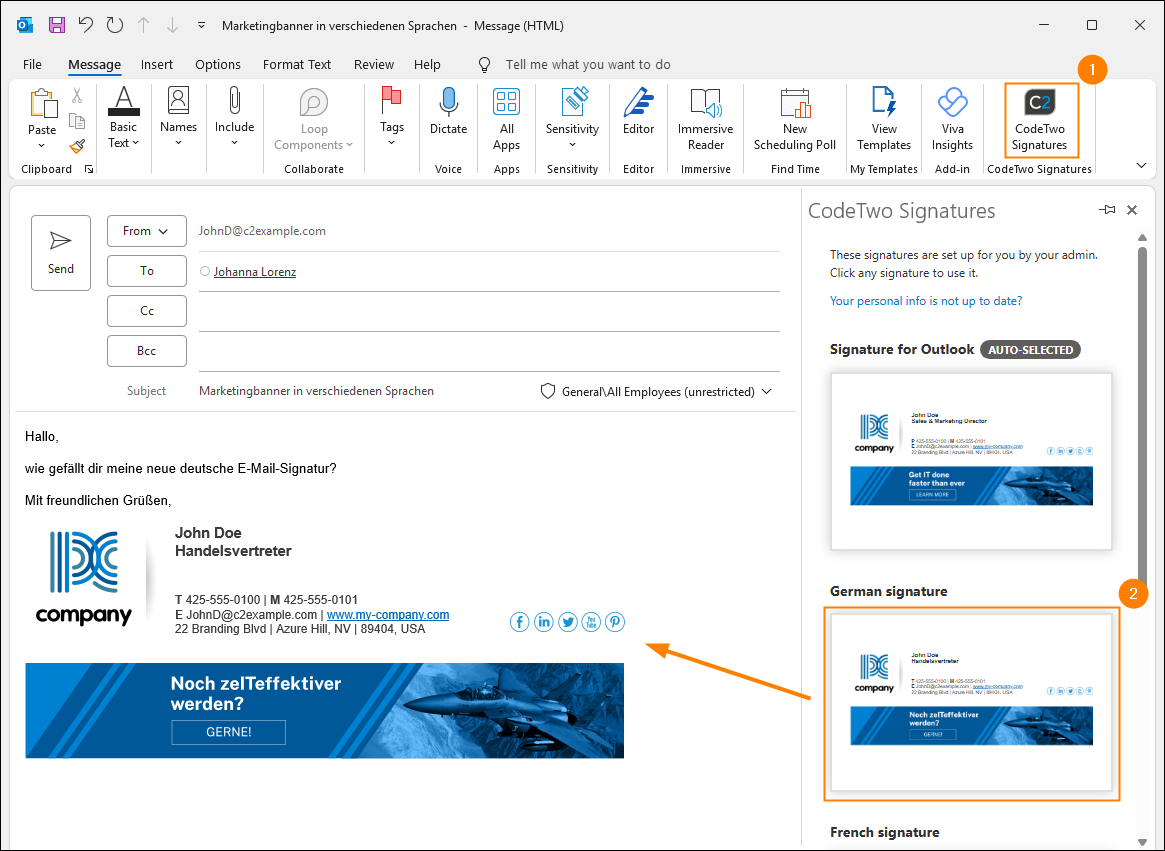Open the From account dropdown
The image size is (1165, 851).
(146, 231)
